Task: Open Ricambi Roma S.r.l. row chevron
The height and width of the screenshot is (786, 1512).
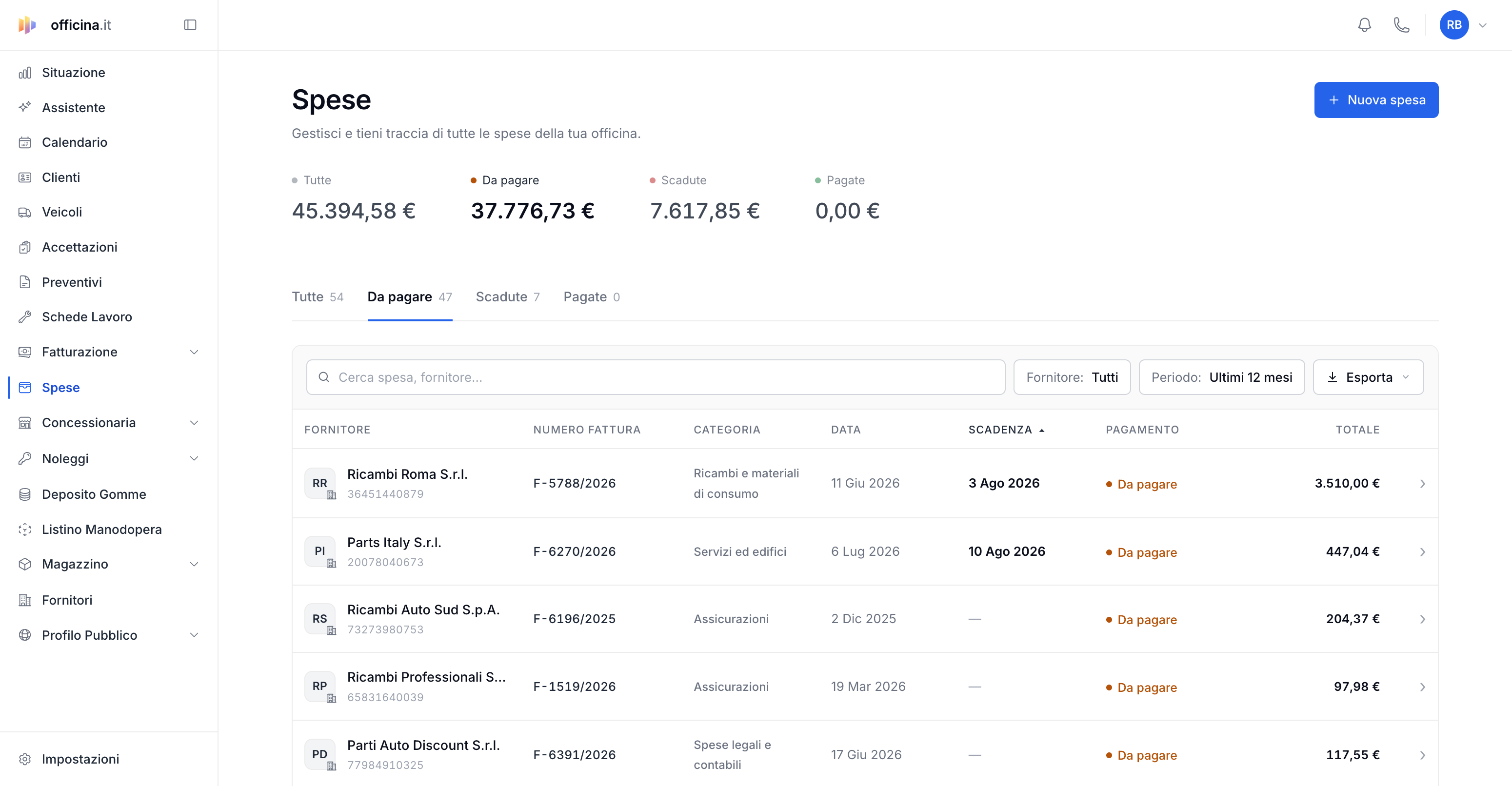Action: [1422, 484]
